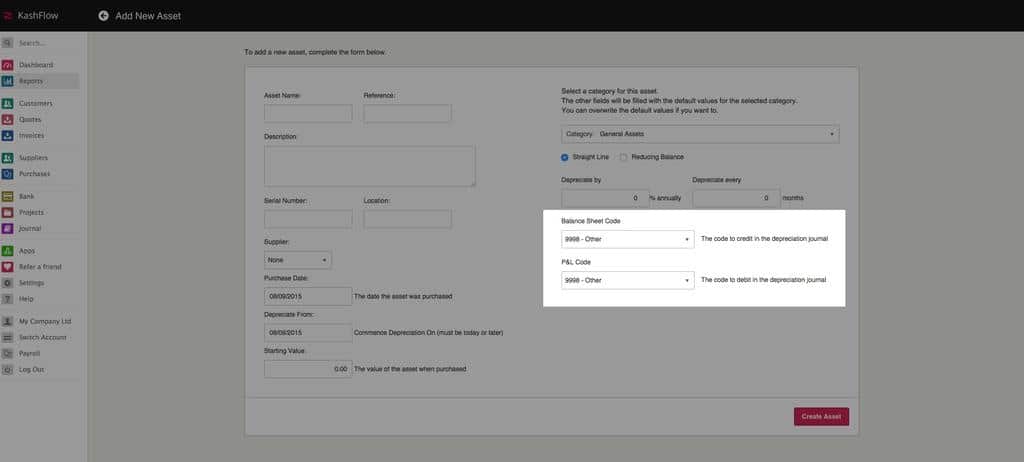Open the Supplier dropdown set to None

point(297,260)
